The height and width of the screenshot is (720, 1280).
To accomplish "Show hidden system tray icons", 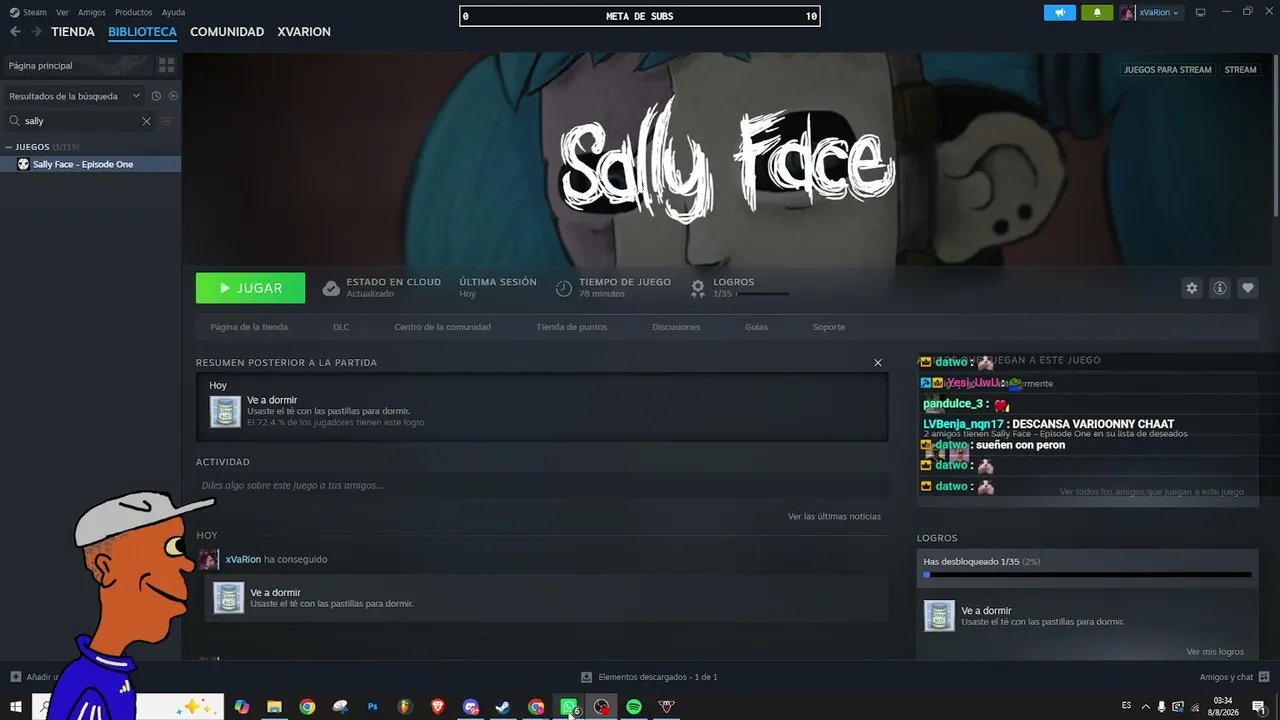I will tap(1146, 707).
